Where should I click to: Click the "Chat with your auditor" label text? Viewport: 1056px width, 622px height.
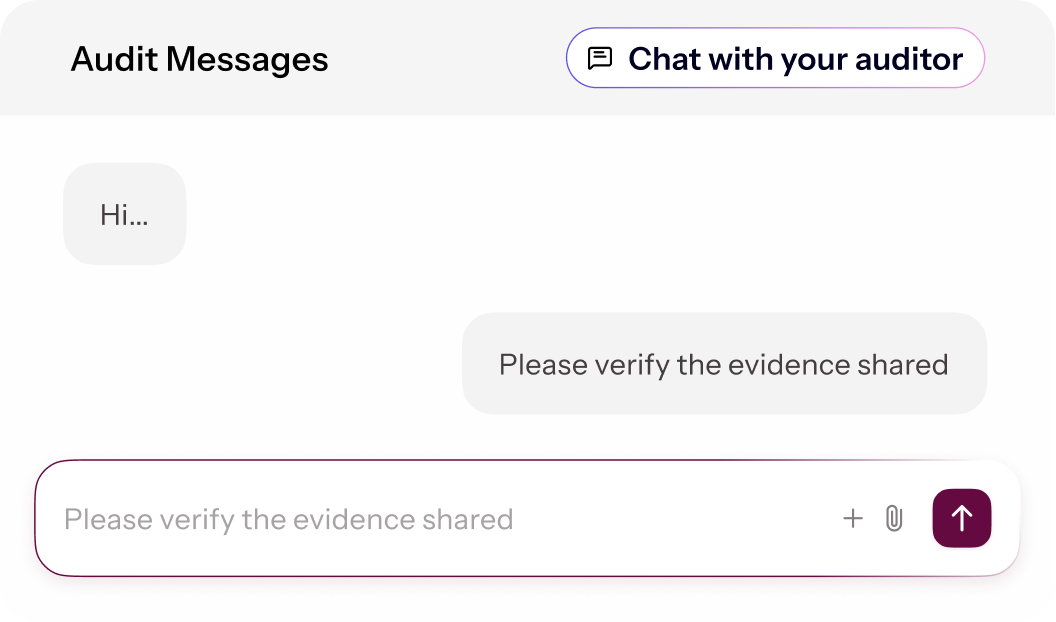pyautogui.click(x=795, y=59)
